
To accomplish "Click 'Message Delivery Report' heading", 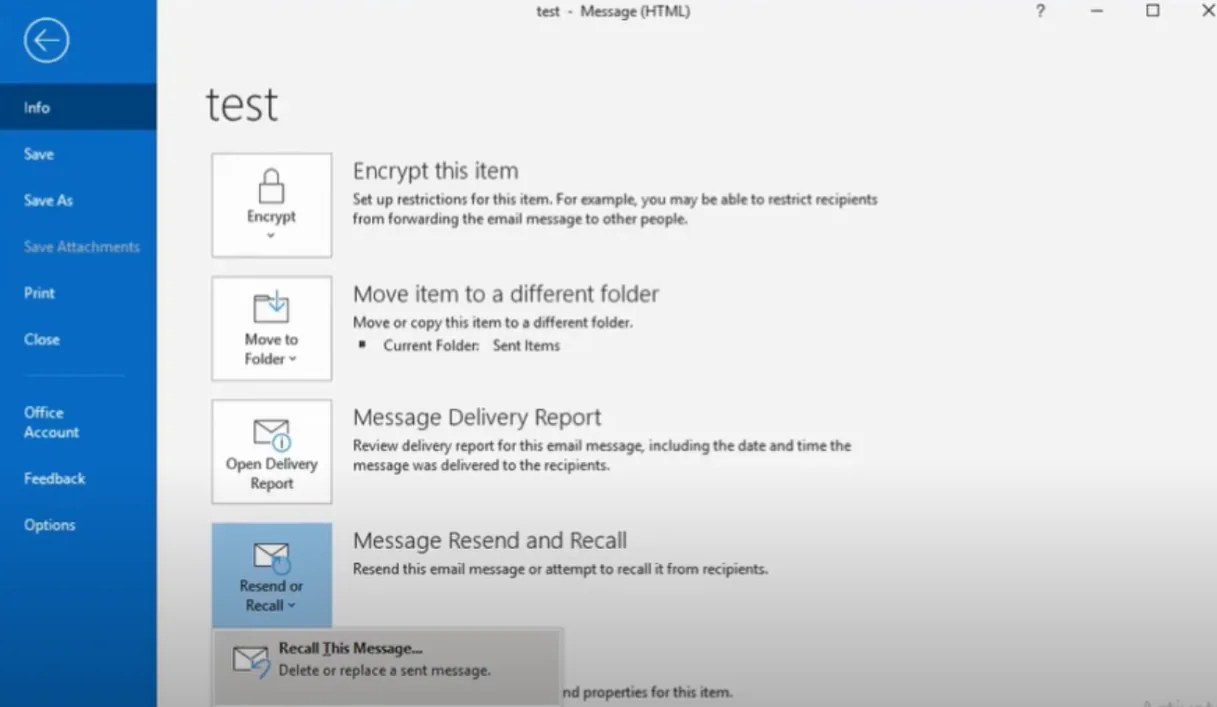I will click(477, 417).
